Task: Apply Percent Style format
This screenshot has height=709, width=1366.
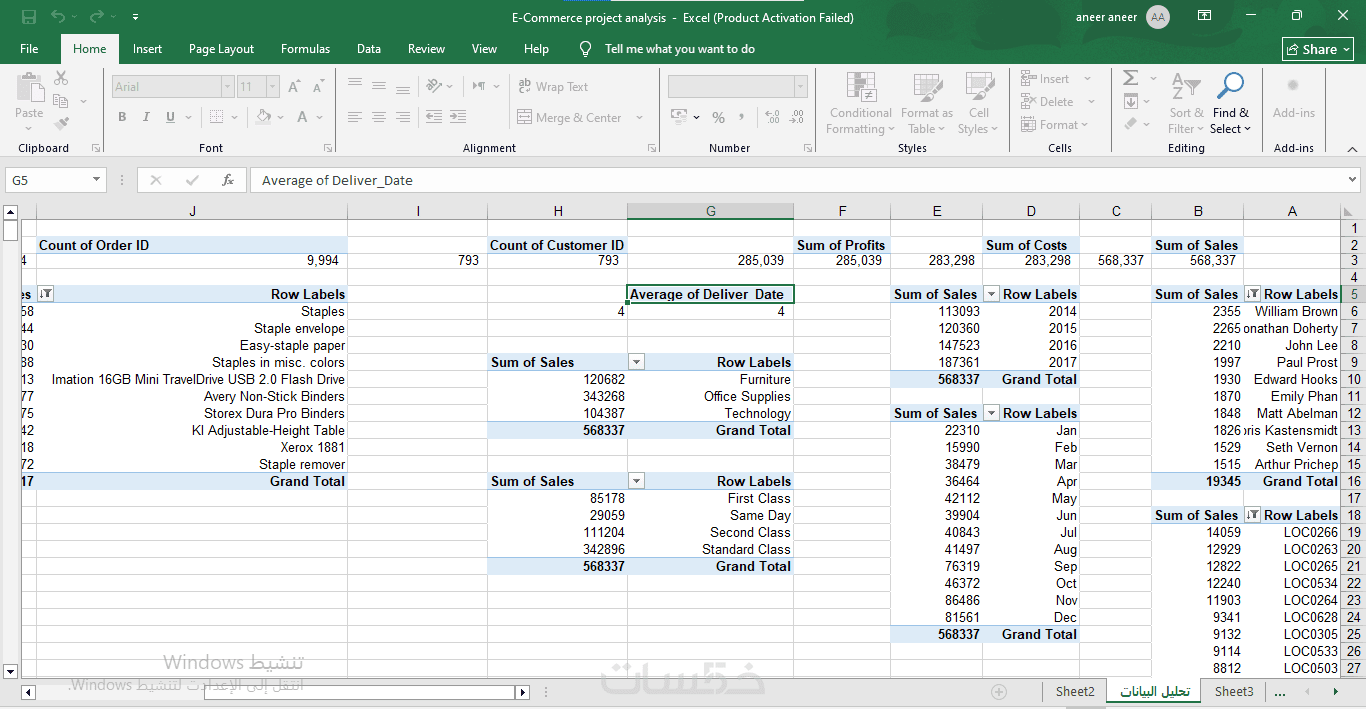Action: pos(718,117)
